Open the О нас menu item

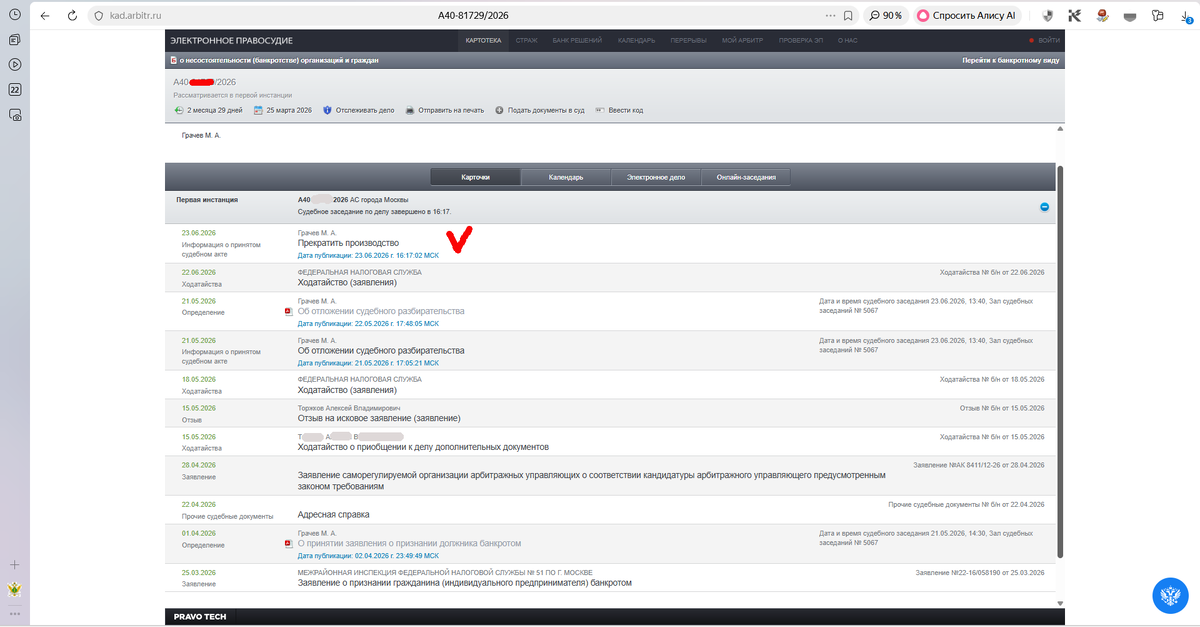tap(848, 40)
